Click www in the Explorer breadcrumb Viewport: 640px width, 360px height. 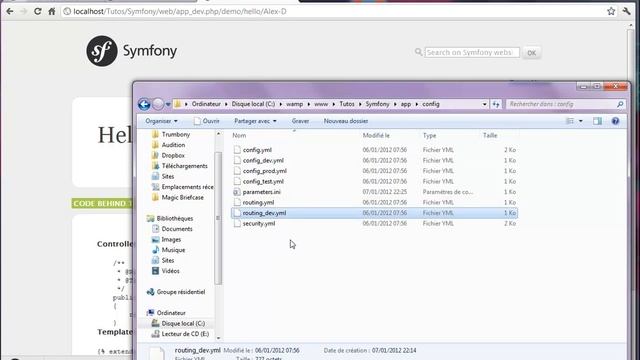[x=321, y=104]
